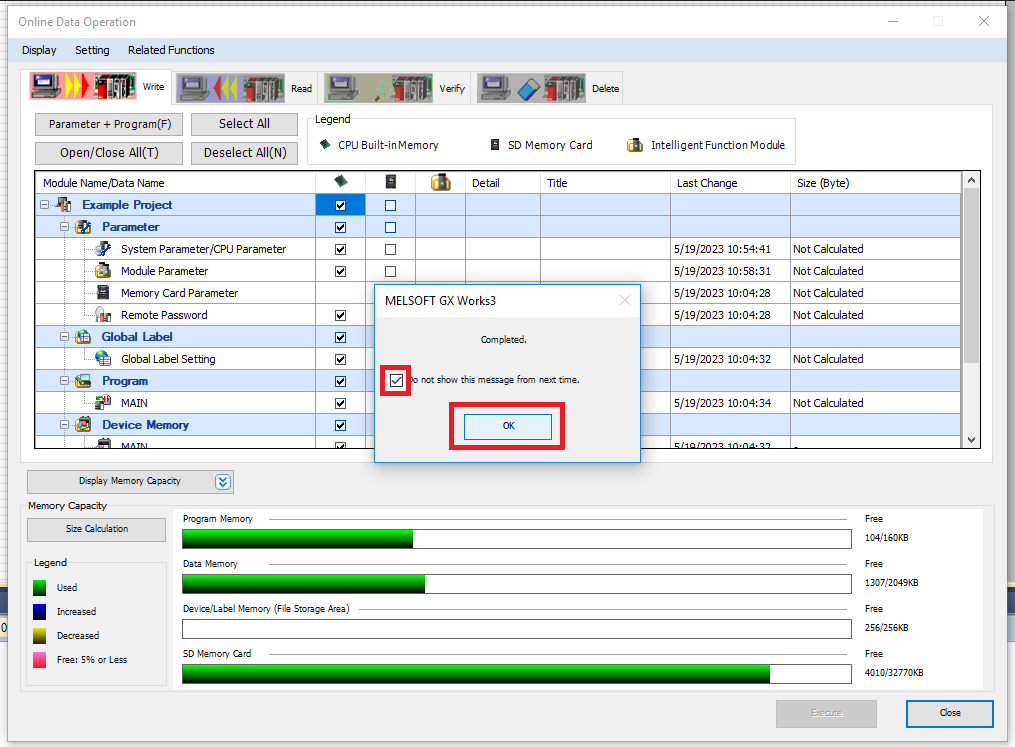This screenshot has width=1015, height=747.
Task: Click the Read from PLC icon
Action: coord(231,88)
